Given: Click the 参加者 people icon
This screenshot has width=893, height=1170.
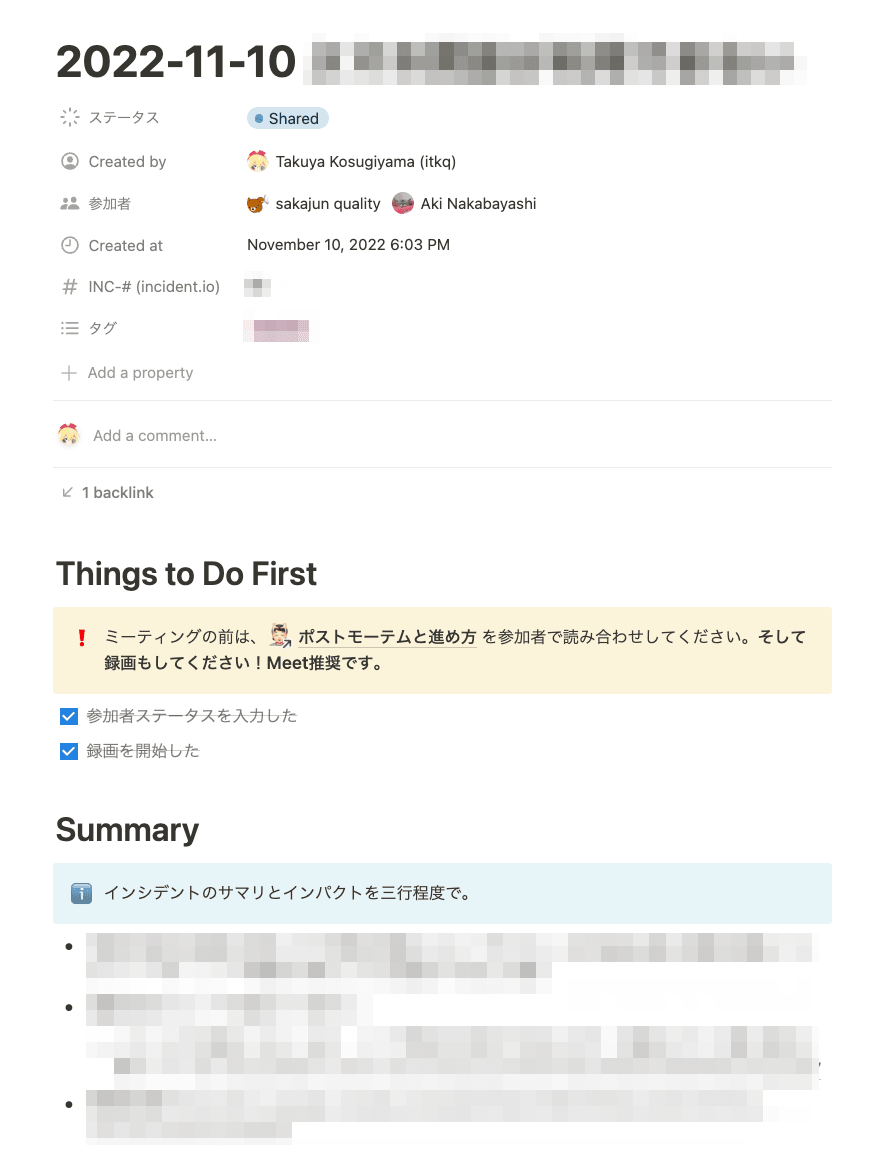Looking at the screenshot, I should 69,203.
